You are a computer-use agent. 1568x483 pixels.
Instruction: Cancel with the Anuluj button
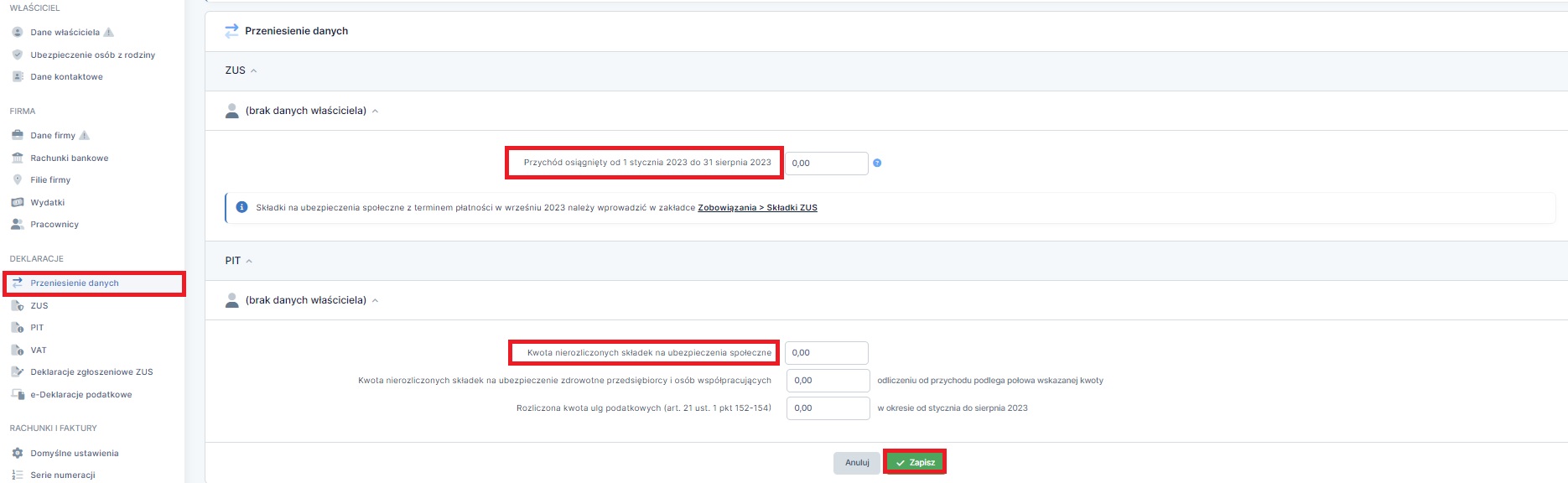[857, 462]
